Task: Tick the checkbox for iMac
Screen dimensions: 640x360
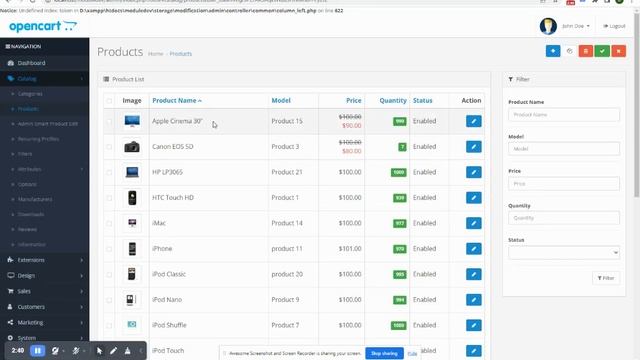Action: (x=109, y=223)
